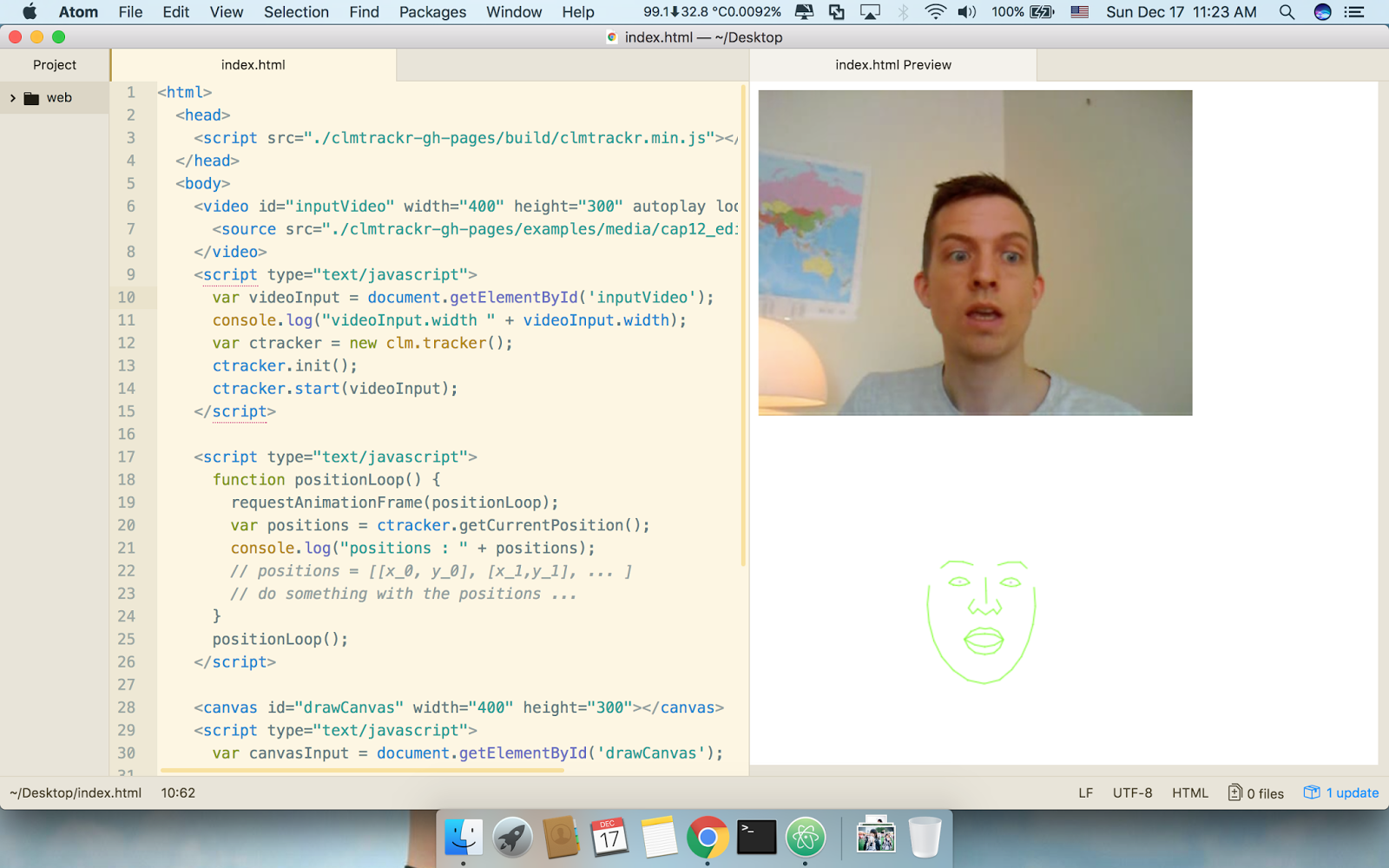The height and width of the screenshot is (868, 1389).
Task: Click the overlapping windows menu bar icon
Action: point(837,12)
